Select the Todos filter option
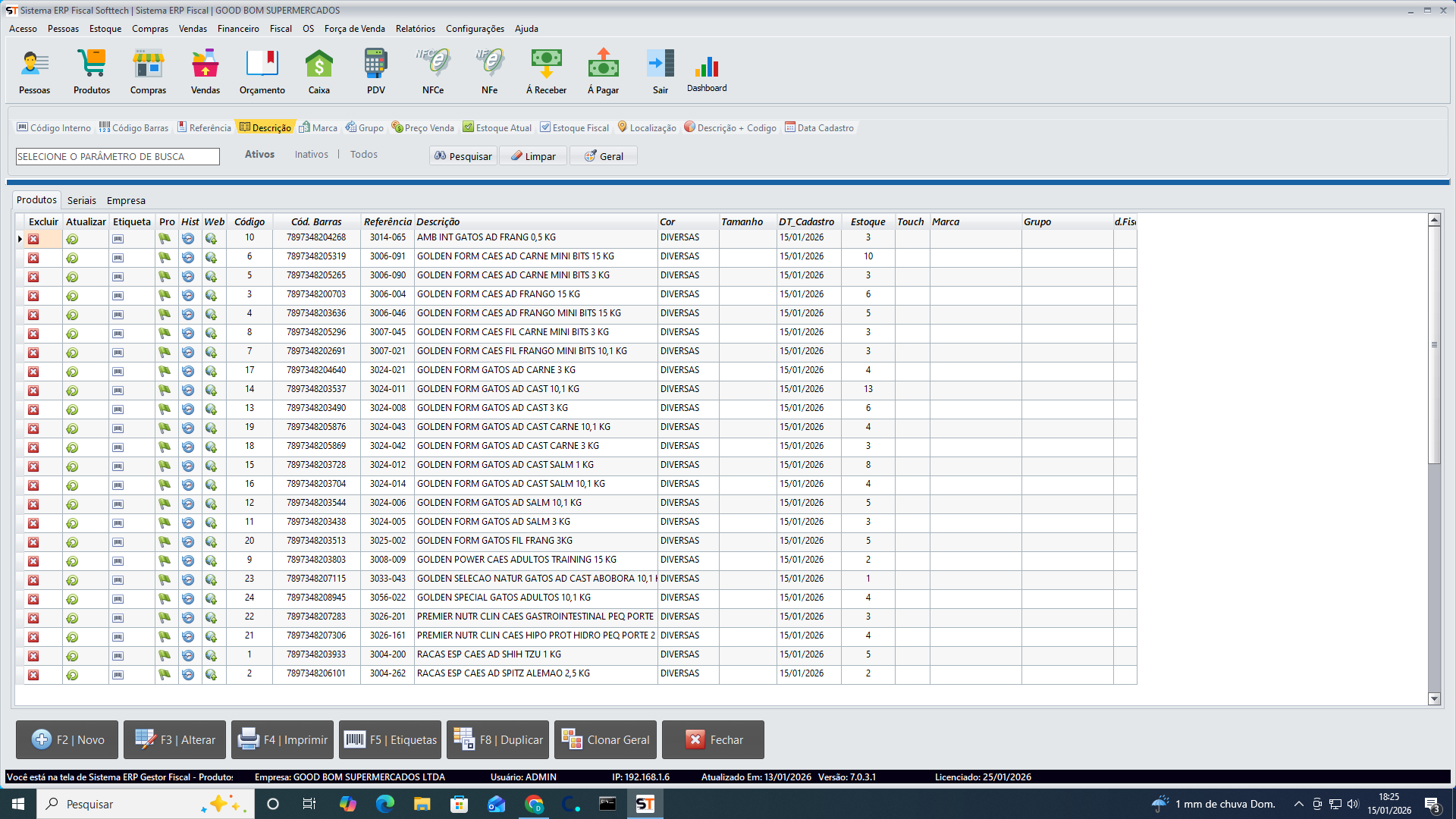The image size is (1456, 819). pyautogui.click(x=363, y=154)
